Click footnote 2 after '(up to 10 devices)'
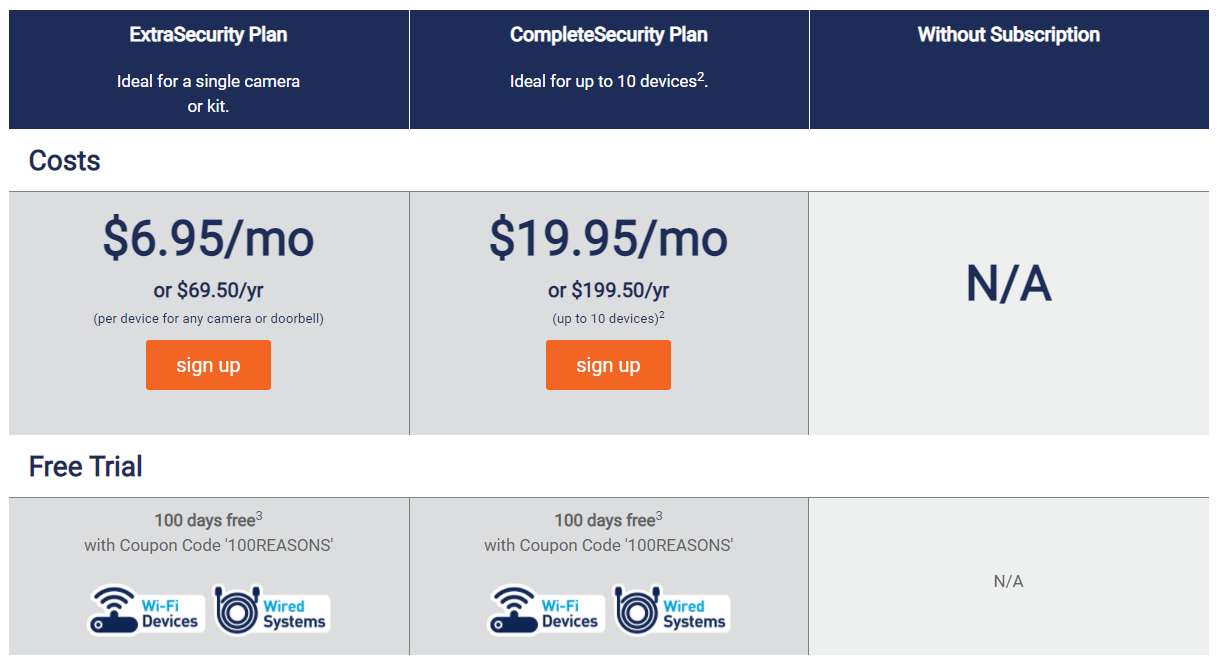This screenshot has height=668, width=1221. coord(662,315)
